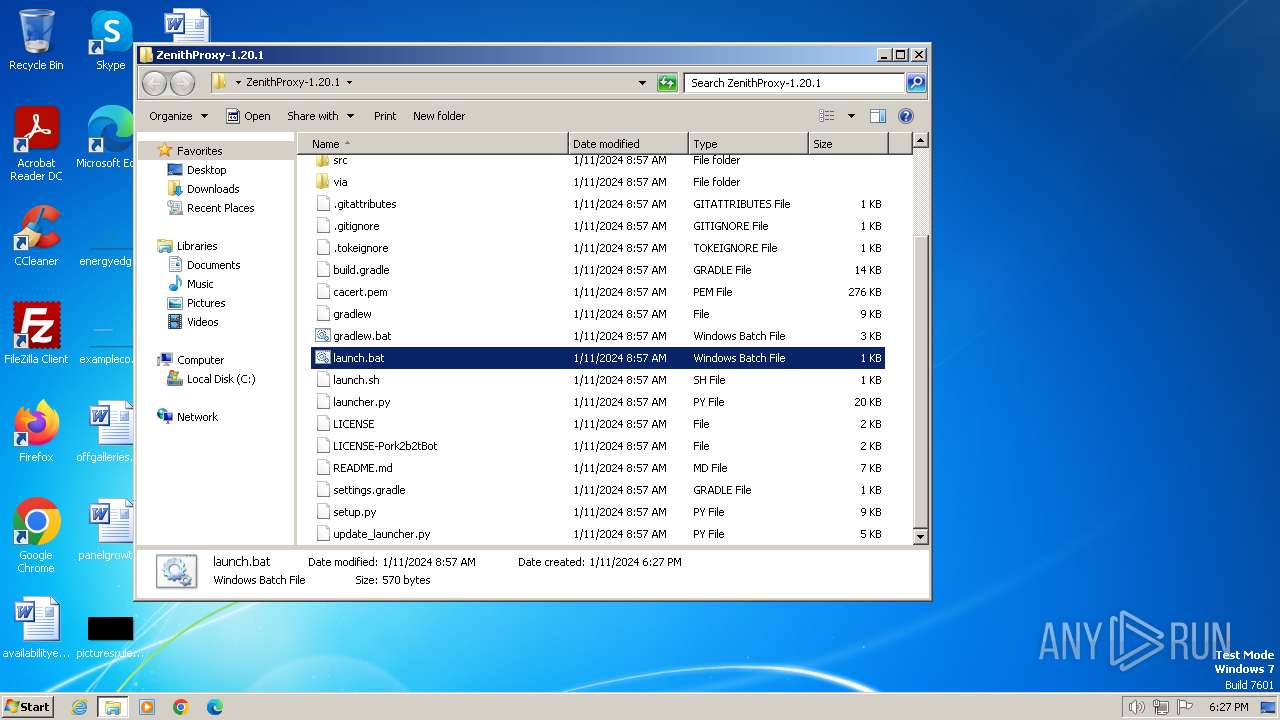Click the Forward navigation arrow in Explorer
Image resolution: width=1280 pixels, height=720 pixels.
click(182, 83)
